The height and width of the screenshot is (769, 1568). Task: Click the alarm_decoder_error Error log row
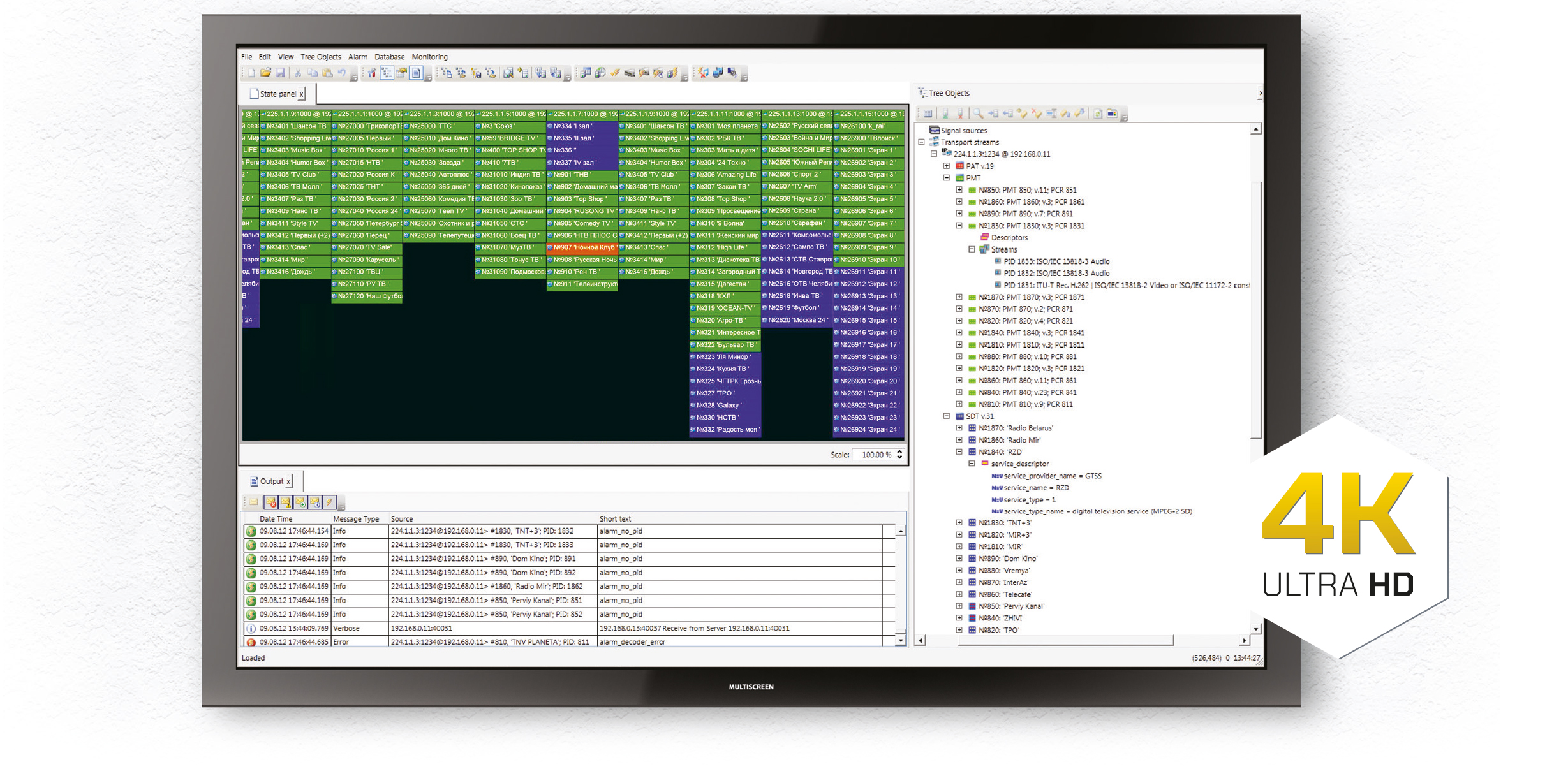(571, 641)
